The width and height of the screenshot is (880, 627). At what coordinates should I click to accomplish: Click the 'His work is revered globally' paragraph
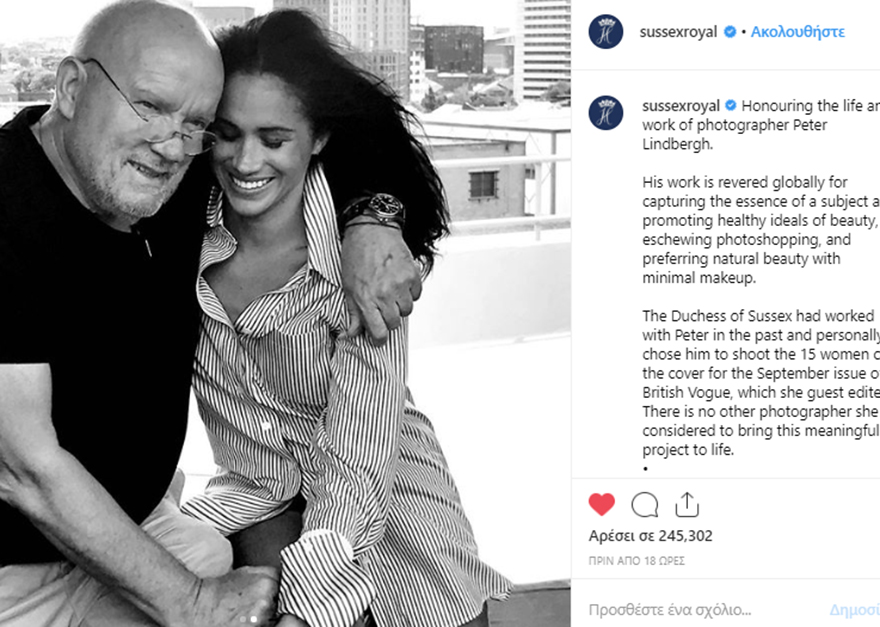click(761, 230)
